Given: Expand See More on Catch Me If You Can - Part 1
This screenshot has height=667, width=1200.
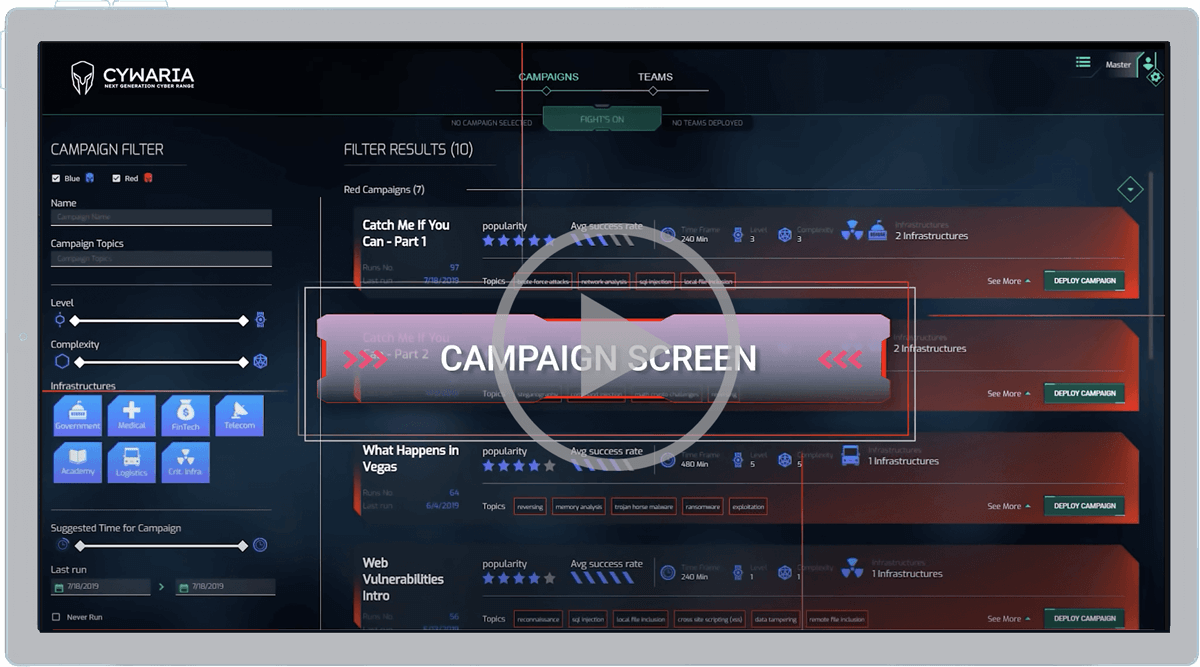Looking at the screenshot, I should tap(1009, 281).
